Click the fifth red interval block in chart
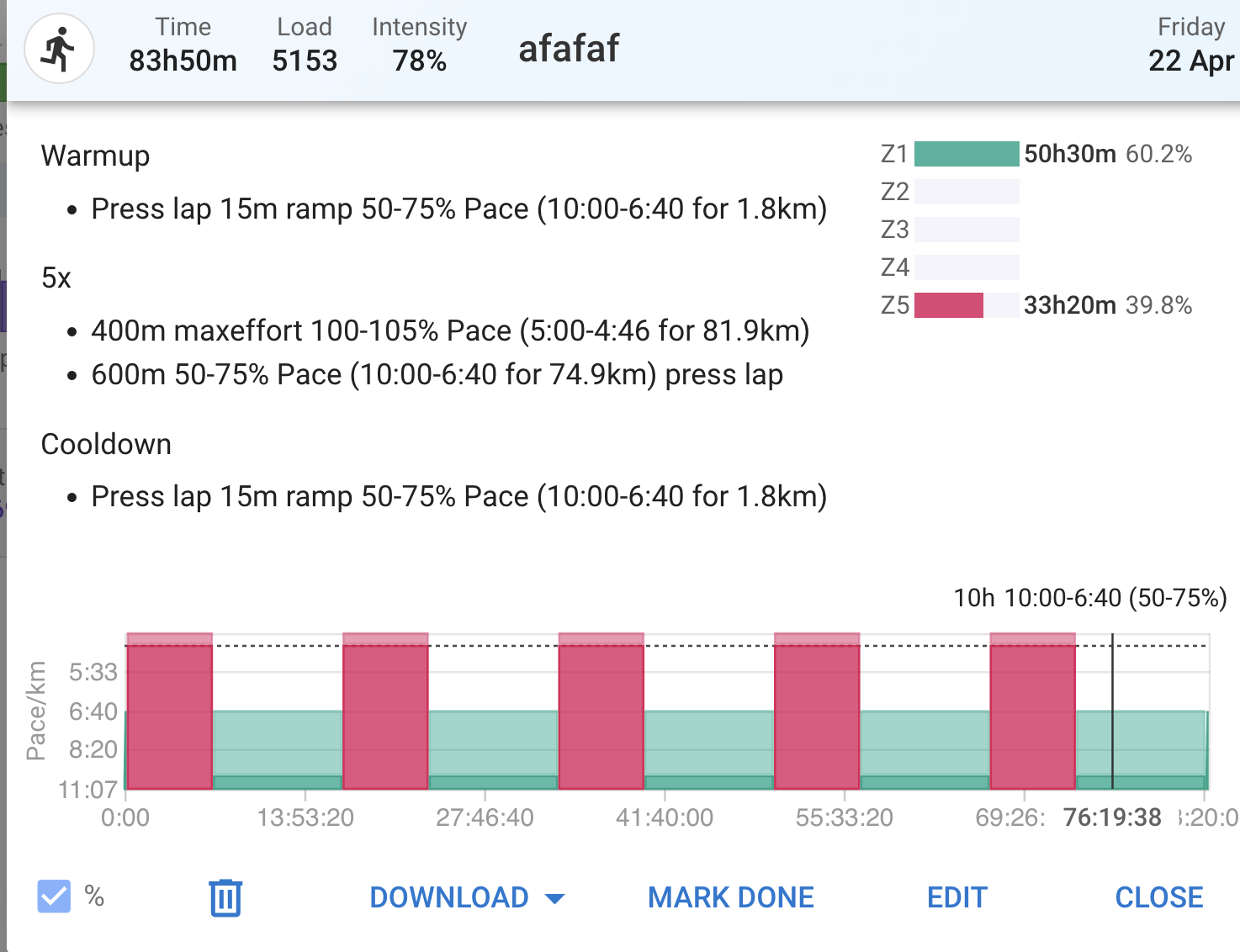The height and width of the screenshot is (952, 1240). point(1033,711)
